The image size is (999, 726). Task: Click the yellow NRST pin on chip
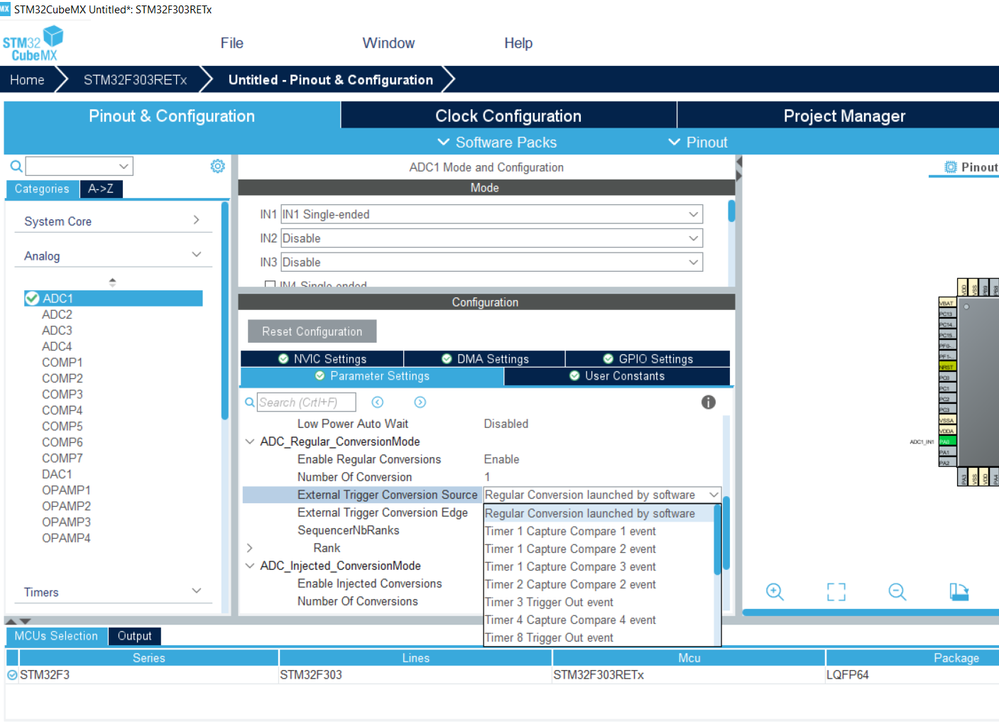pyautogui.click(x=947, y=367)
